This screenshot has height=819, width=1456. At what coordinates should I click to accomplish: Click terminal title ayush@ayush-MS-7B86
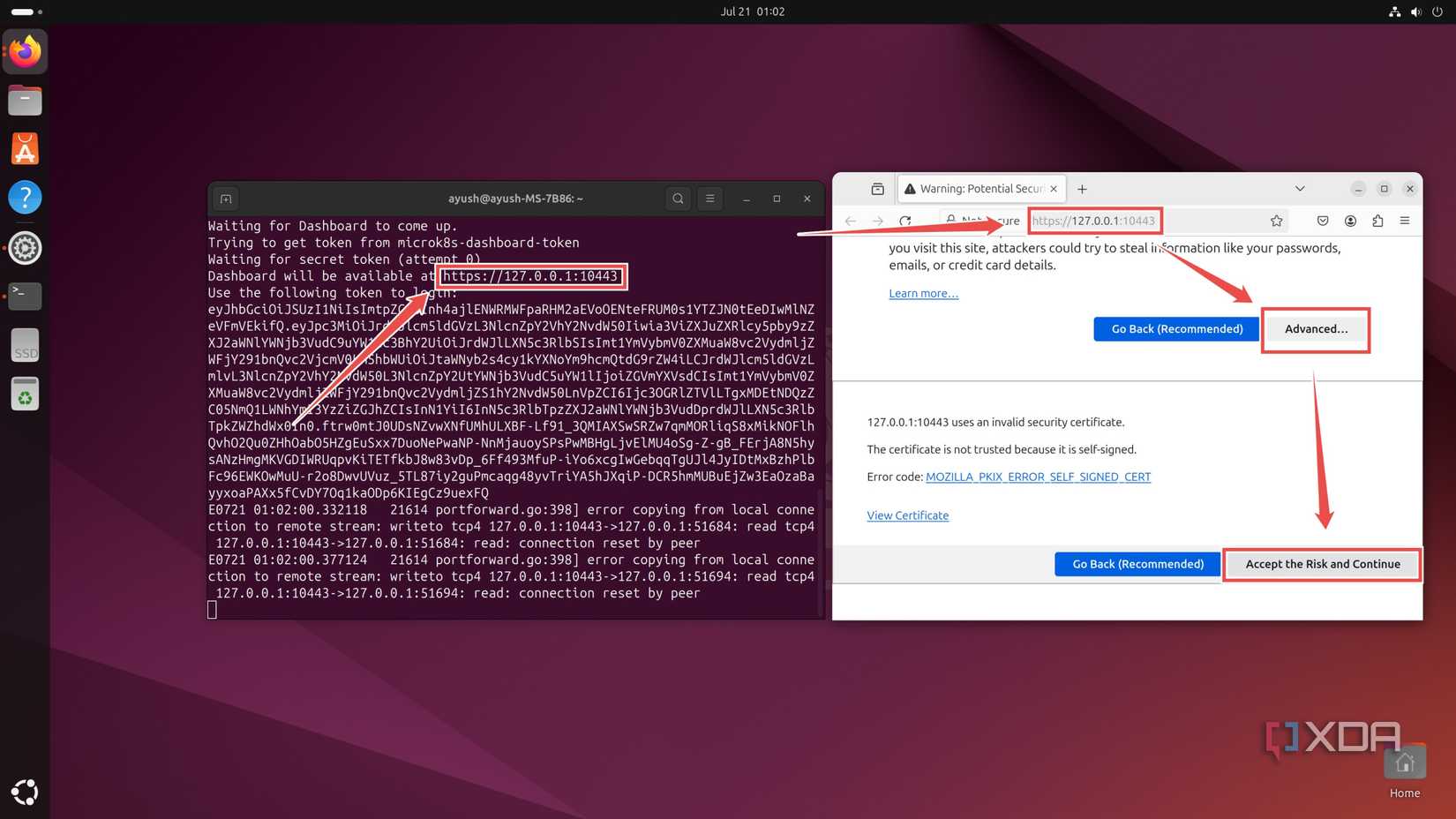tap(515, 199)
